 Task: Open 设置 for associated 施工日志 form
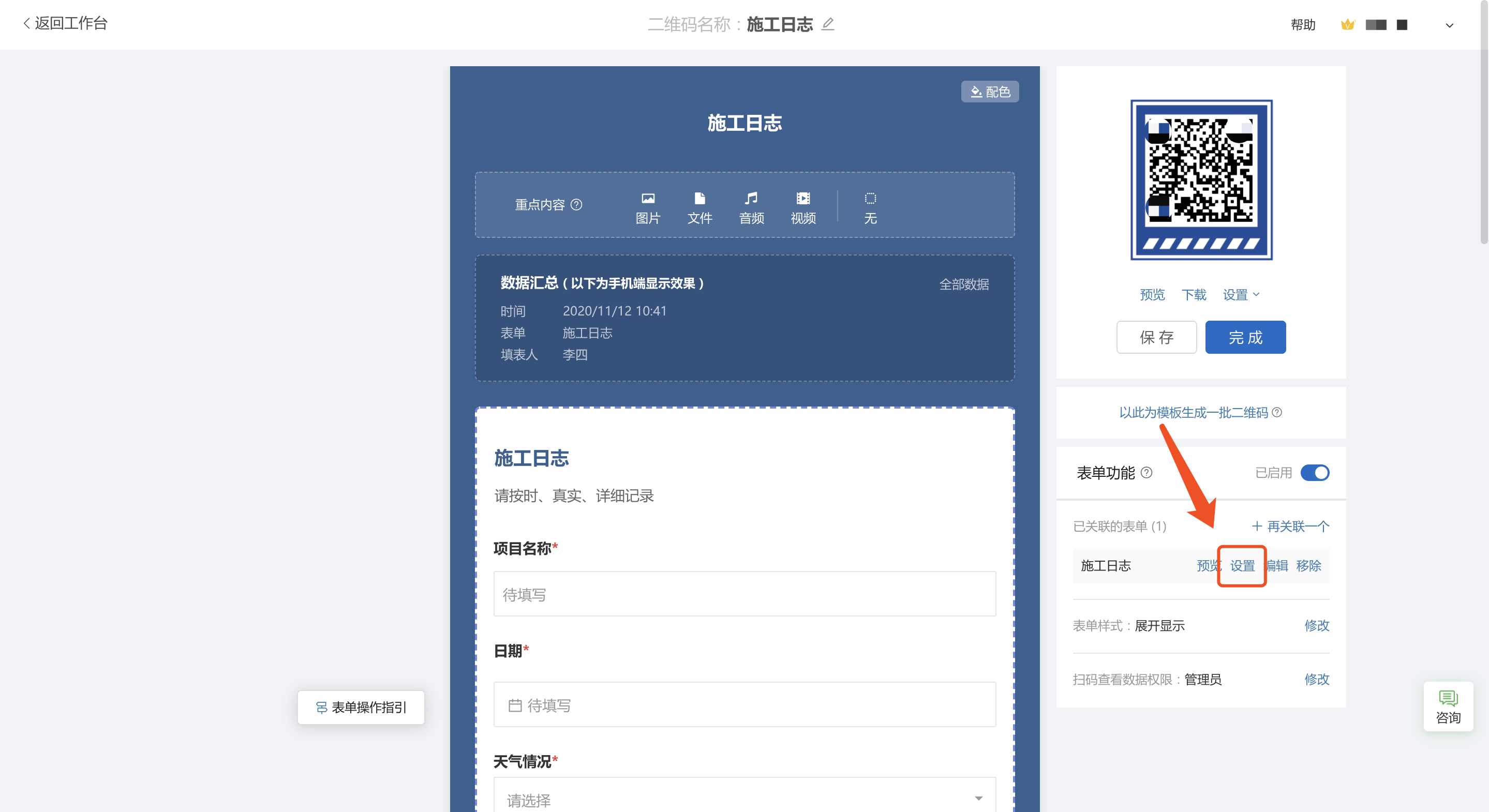coord(1242,566)
